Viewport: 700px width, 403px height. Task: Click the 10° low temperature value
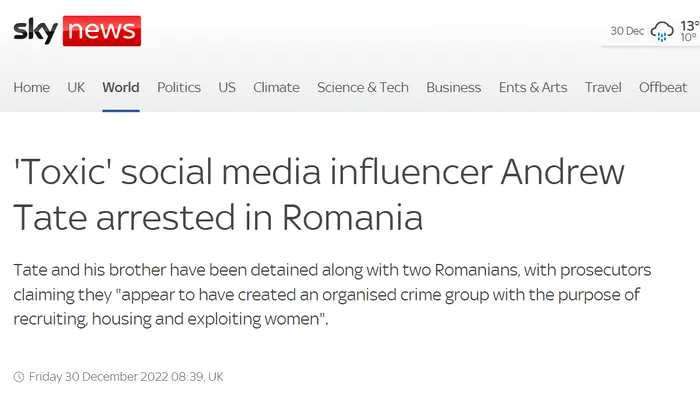click(688, 38)
